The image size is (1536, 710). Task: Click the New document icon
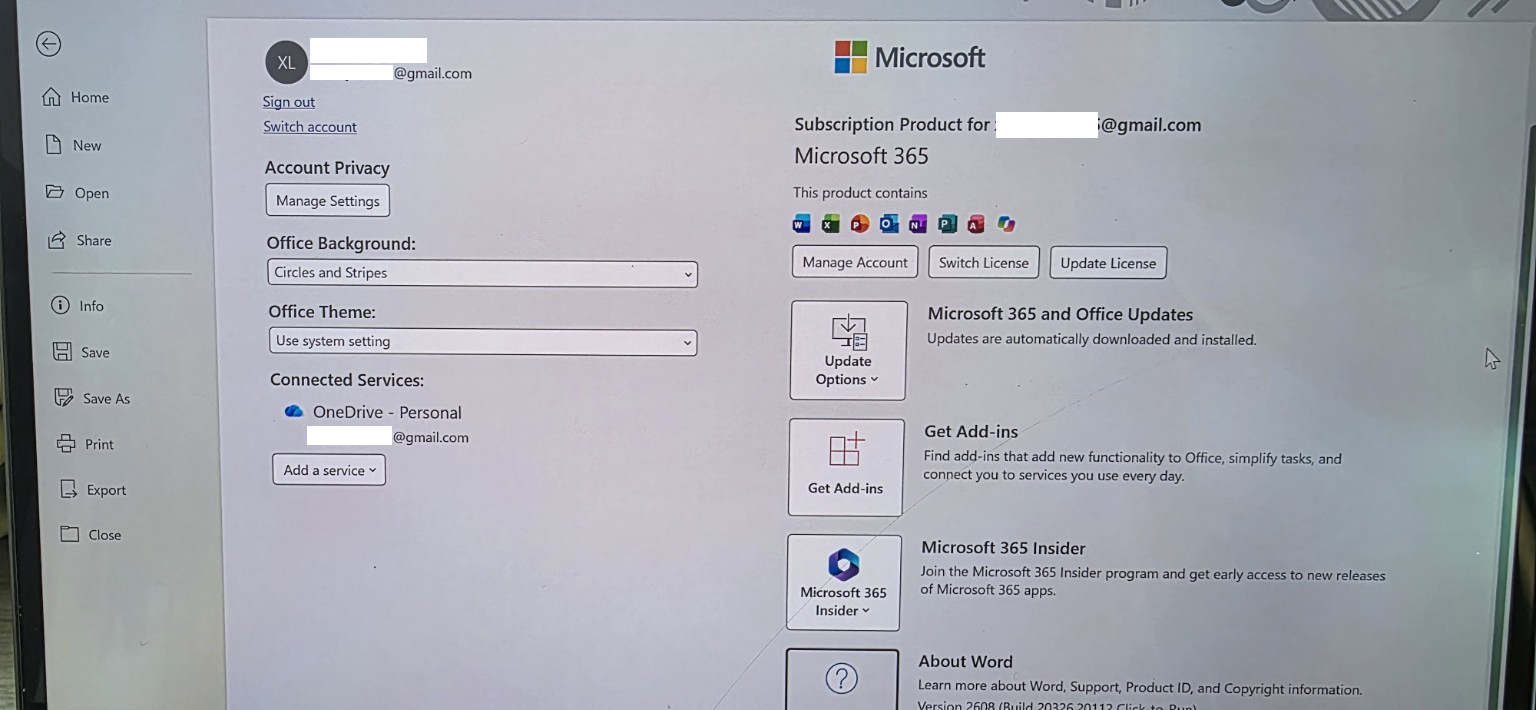point(55,145)
